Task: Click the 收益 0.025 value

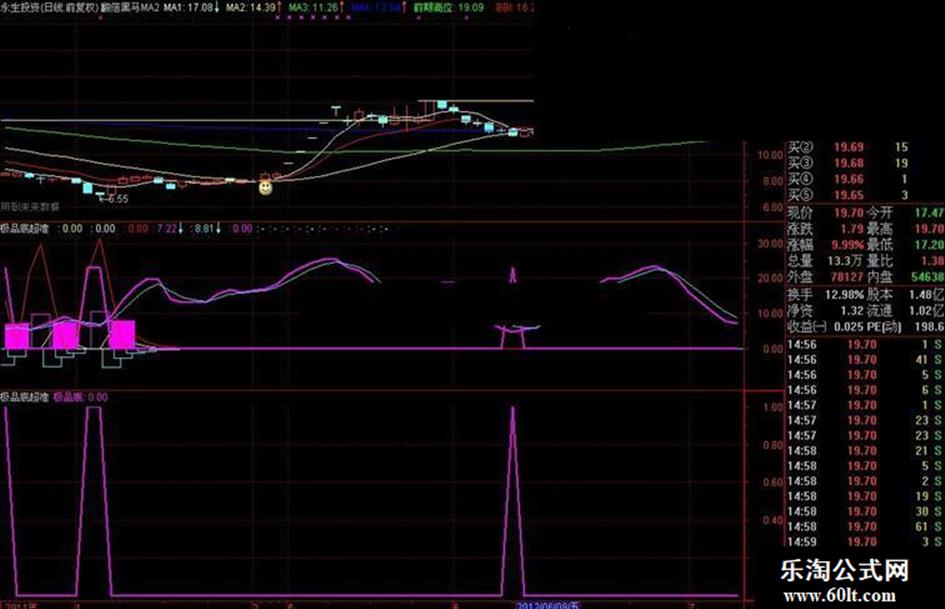Action: pyautogui.click(x=849, y=327)
